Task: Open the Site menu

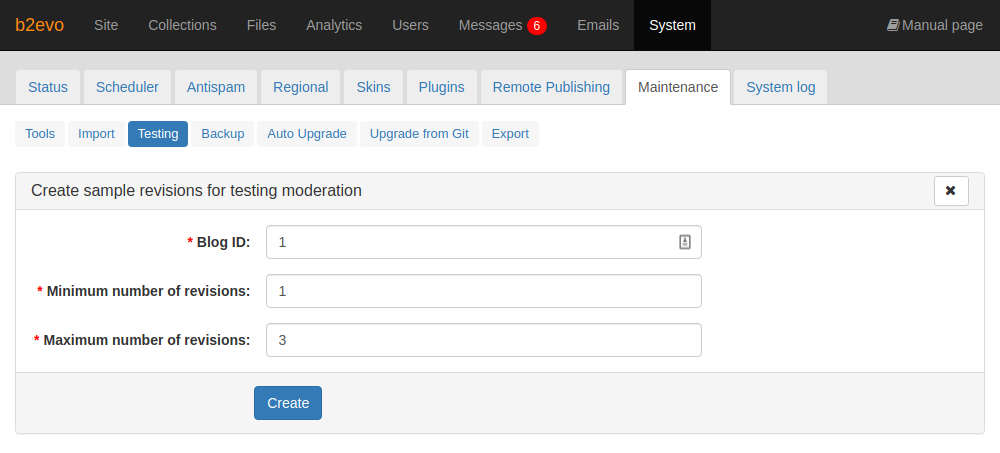Action: coord(106,25)
